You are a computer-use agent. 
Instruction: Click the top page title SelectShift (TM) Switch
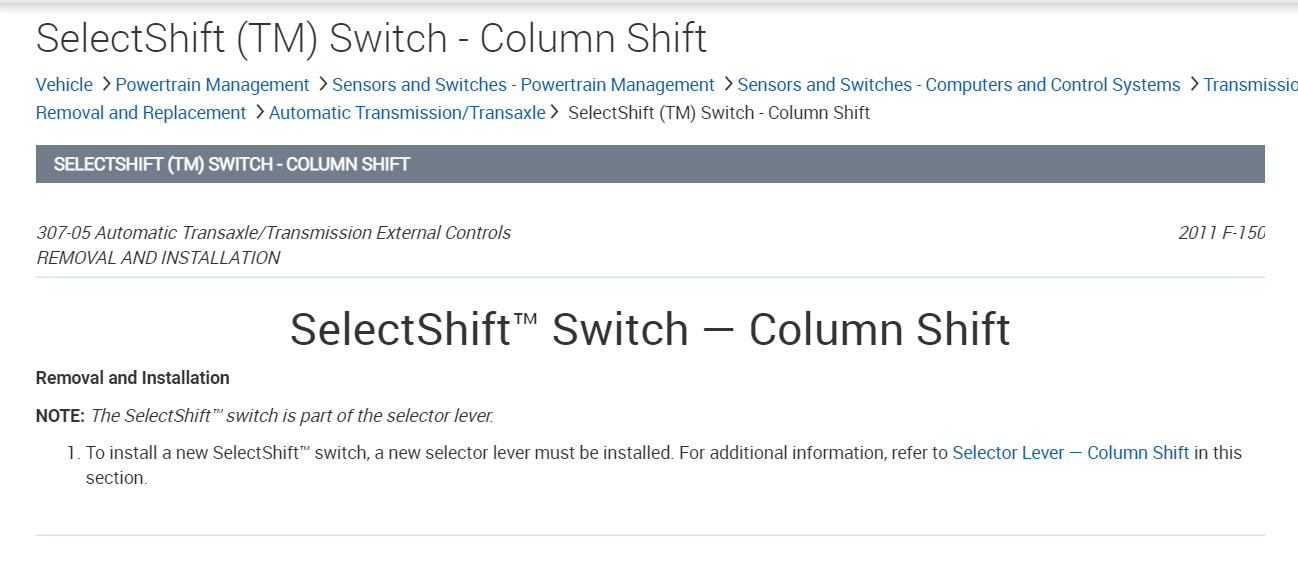coord(371,39)
